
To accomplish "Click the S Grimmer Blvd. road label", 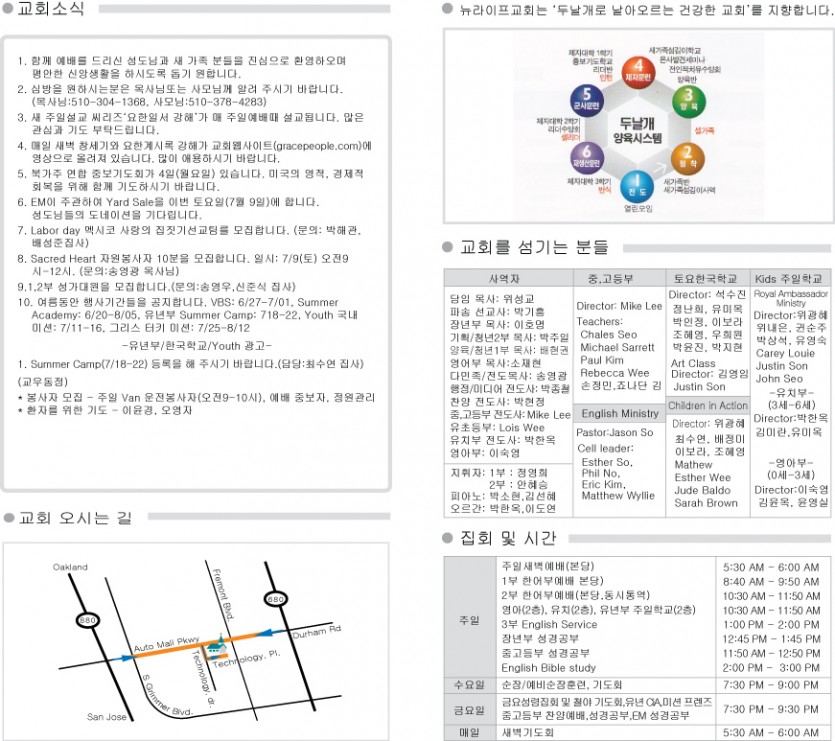I will point(166,696).
